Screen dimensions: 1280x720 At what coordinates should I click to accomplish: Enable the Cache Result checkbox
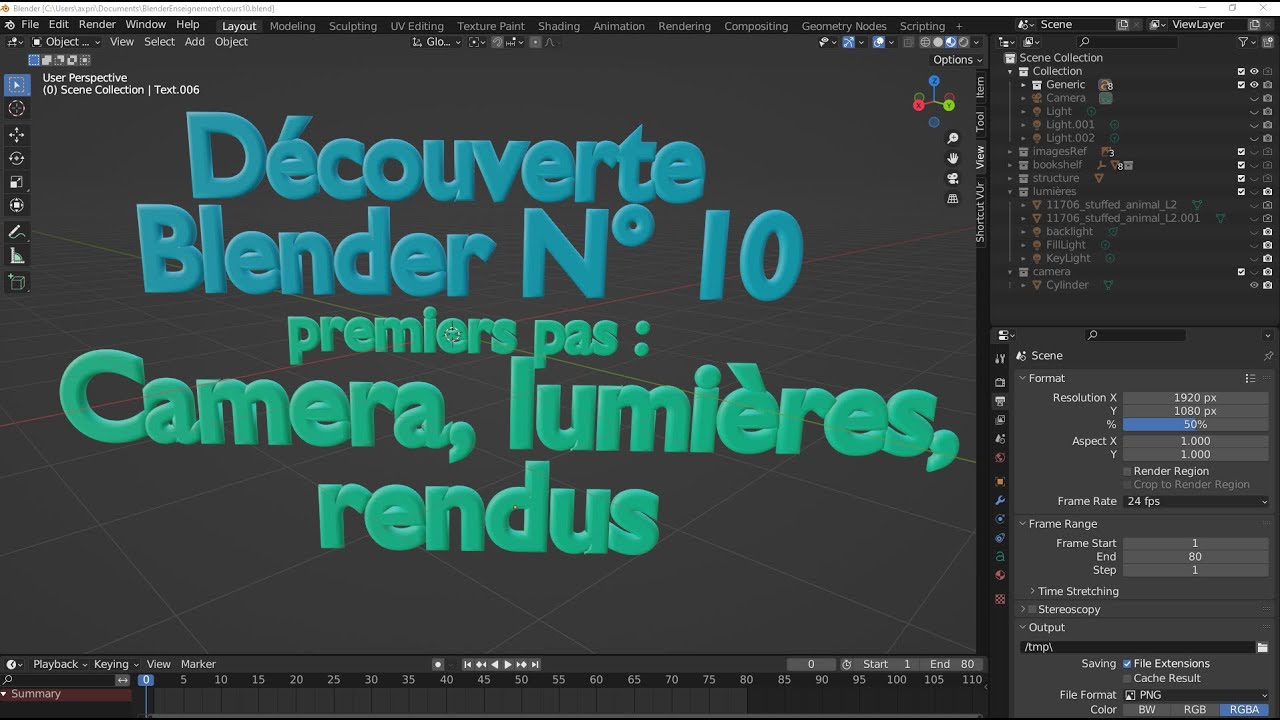[x=1127, y=678]
